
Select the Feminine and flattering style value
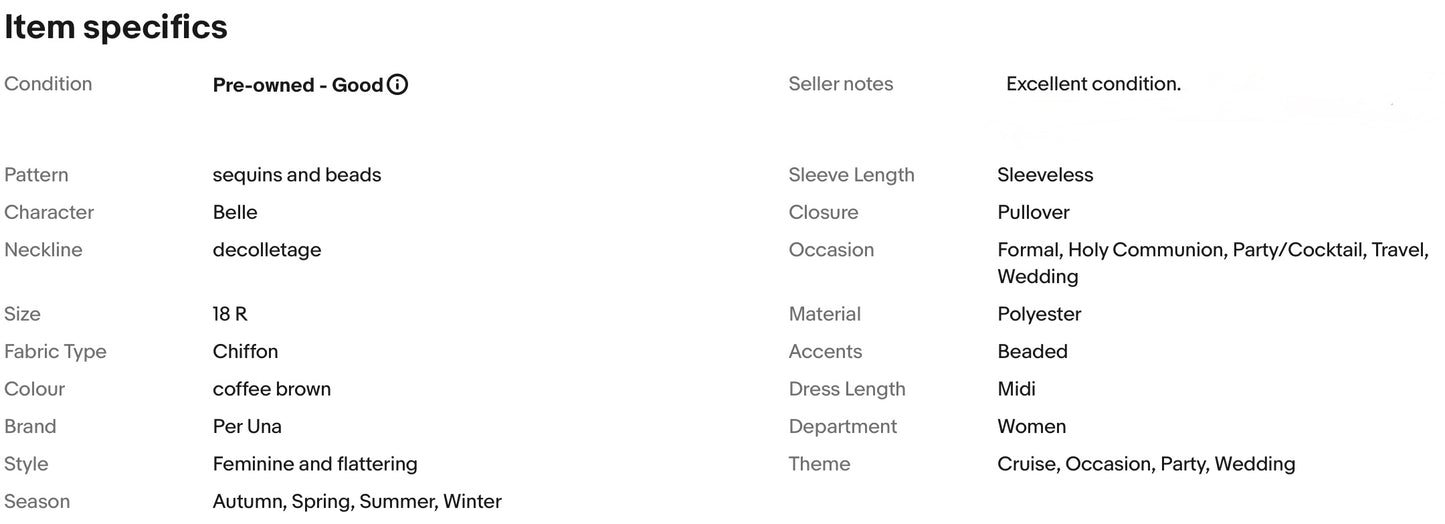[315, 464]
